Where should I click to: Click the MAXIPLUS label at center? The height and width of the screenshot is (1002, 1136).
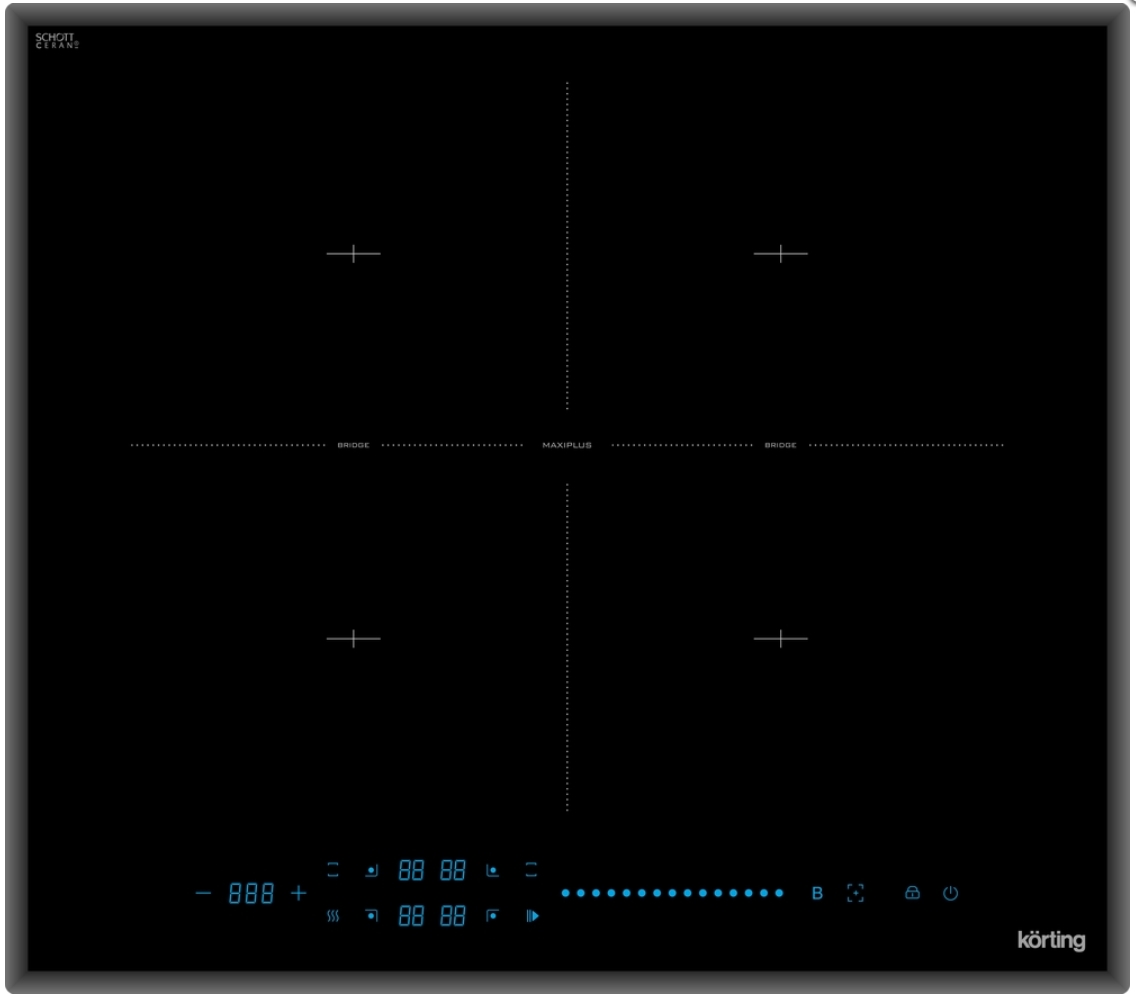click(x=567, y=445)
